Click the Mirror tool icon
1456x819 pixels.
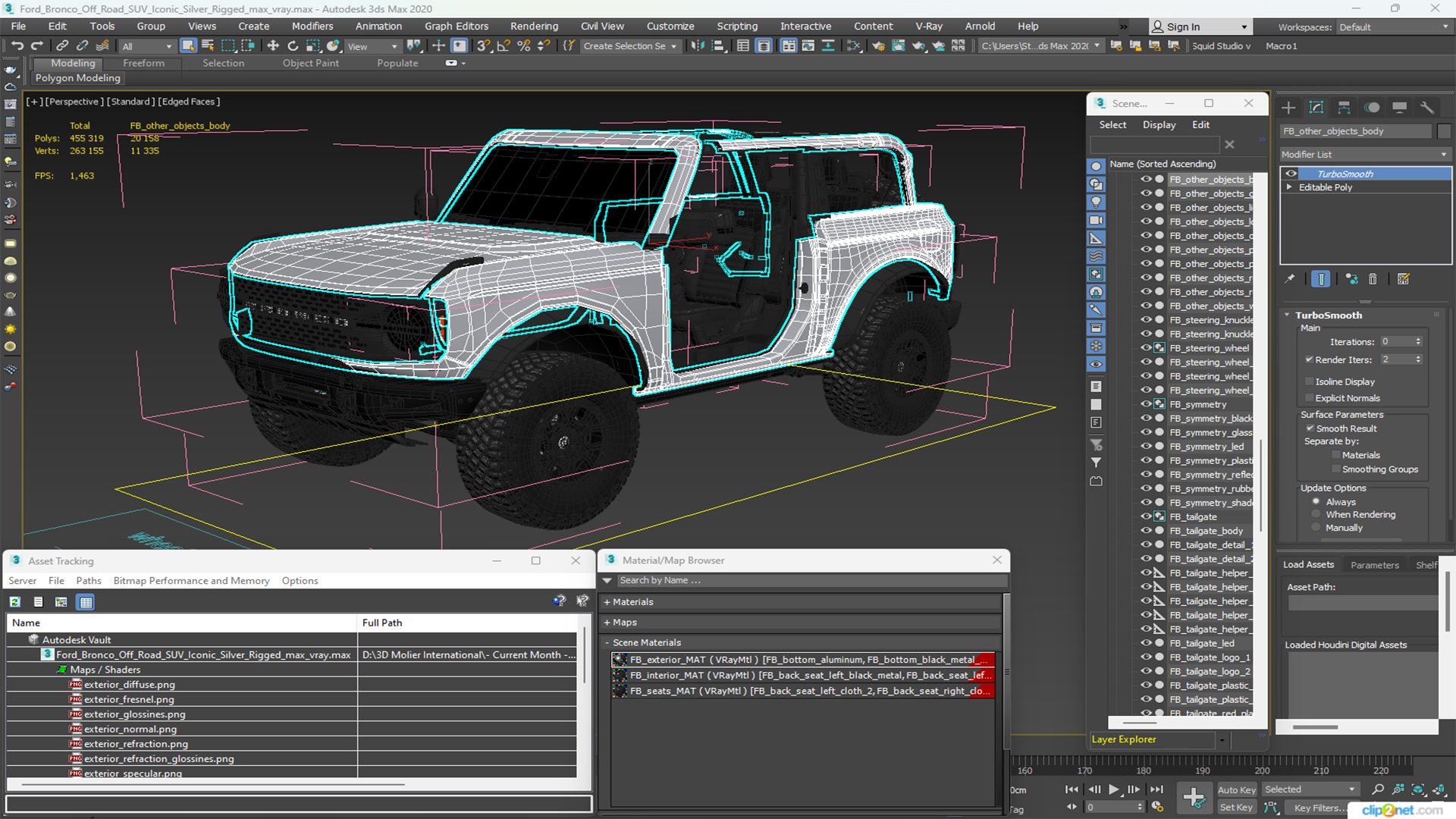(x=698, y=46)
